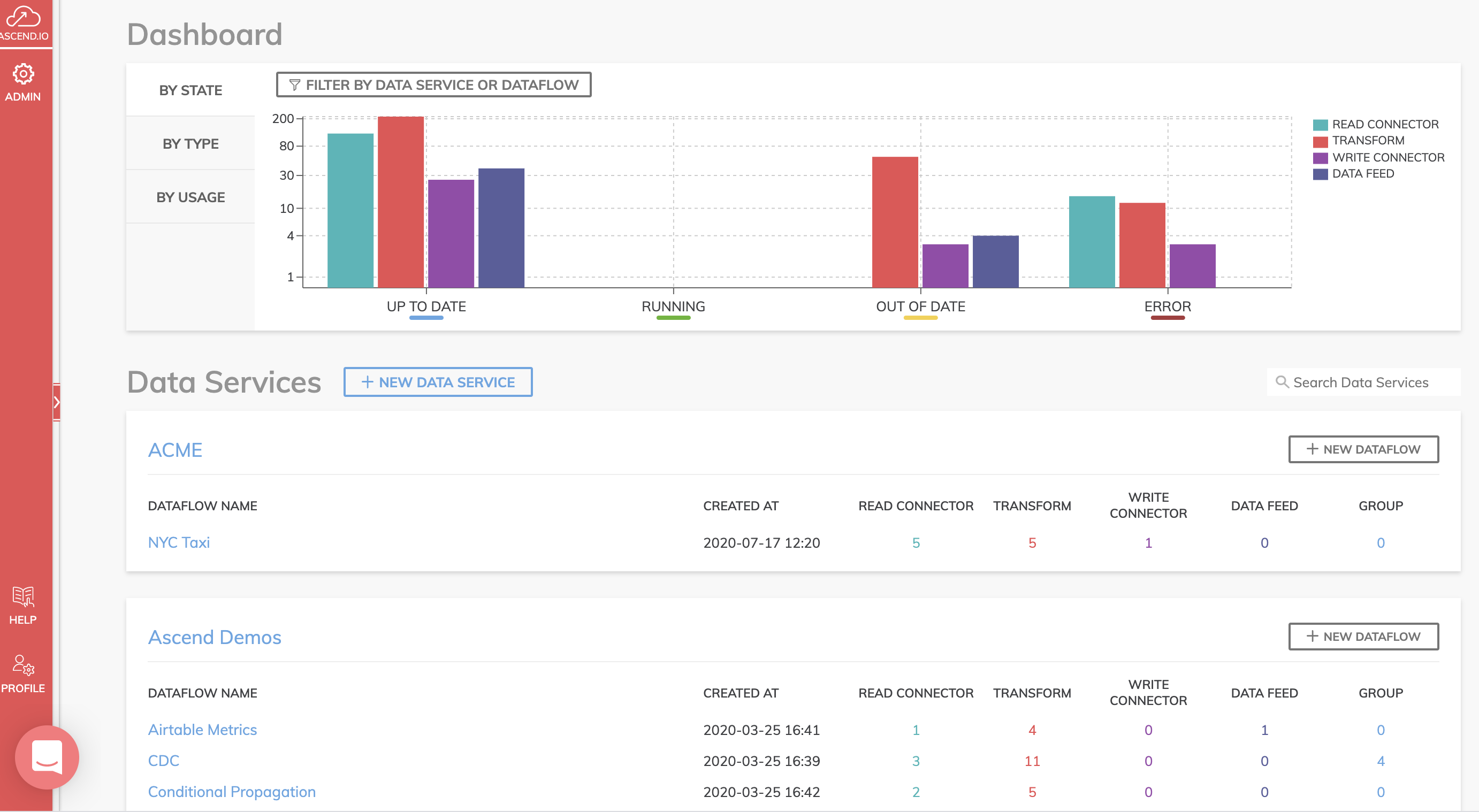Click the Out Of Date Data Feed bar
1479x812 pixels.
coord(996,262)
